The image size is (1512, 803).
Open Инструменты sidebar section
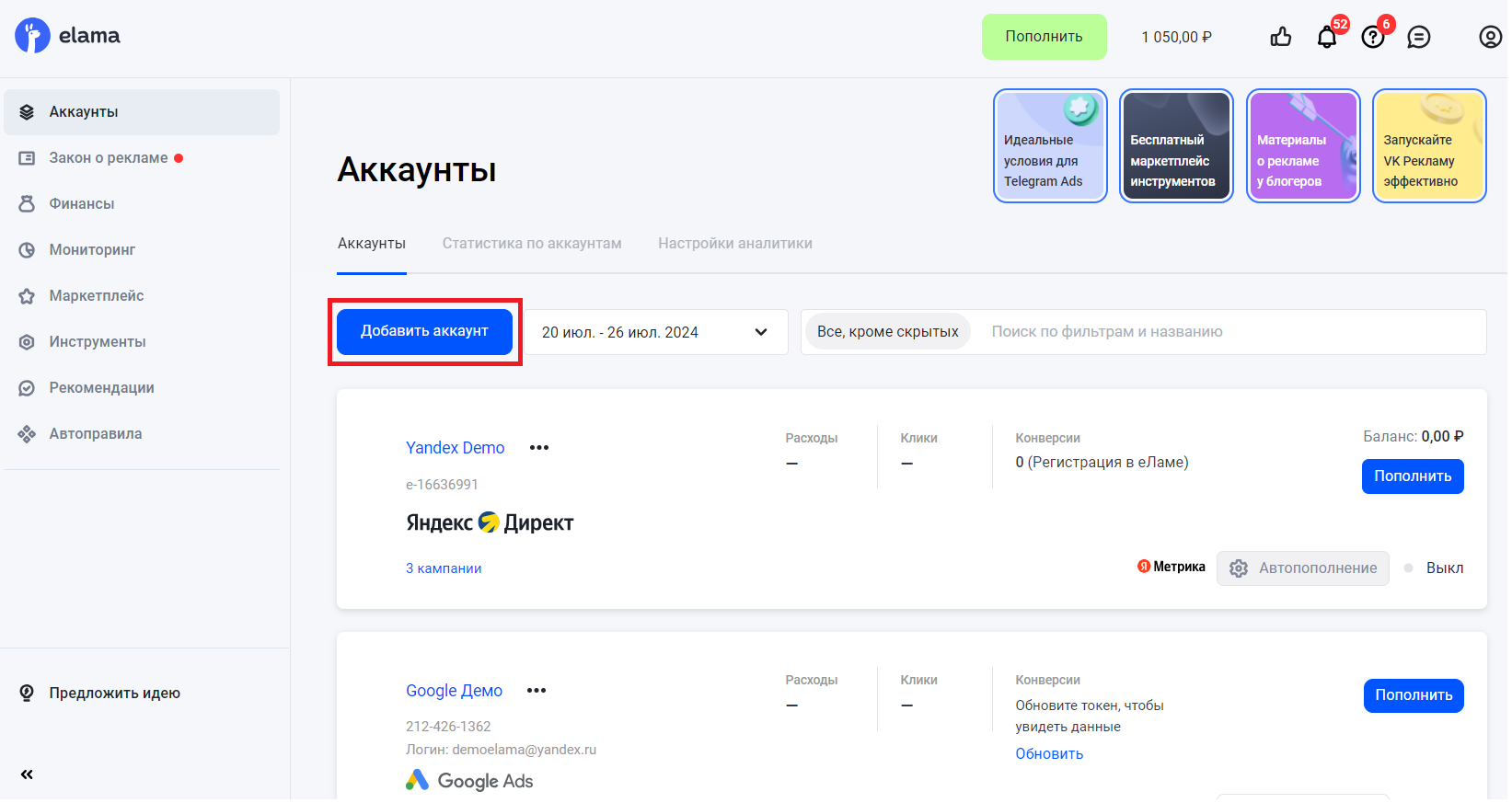tap(142, 342)
